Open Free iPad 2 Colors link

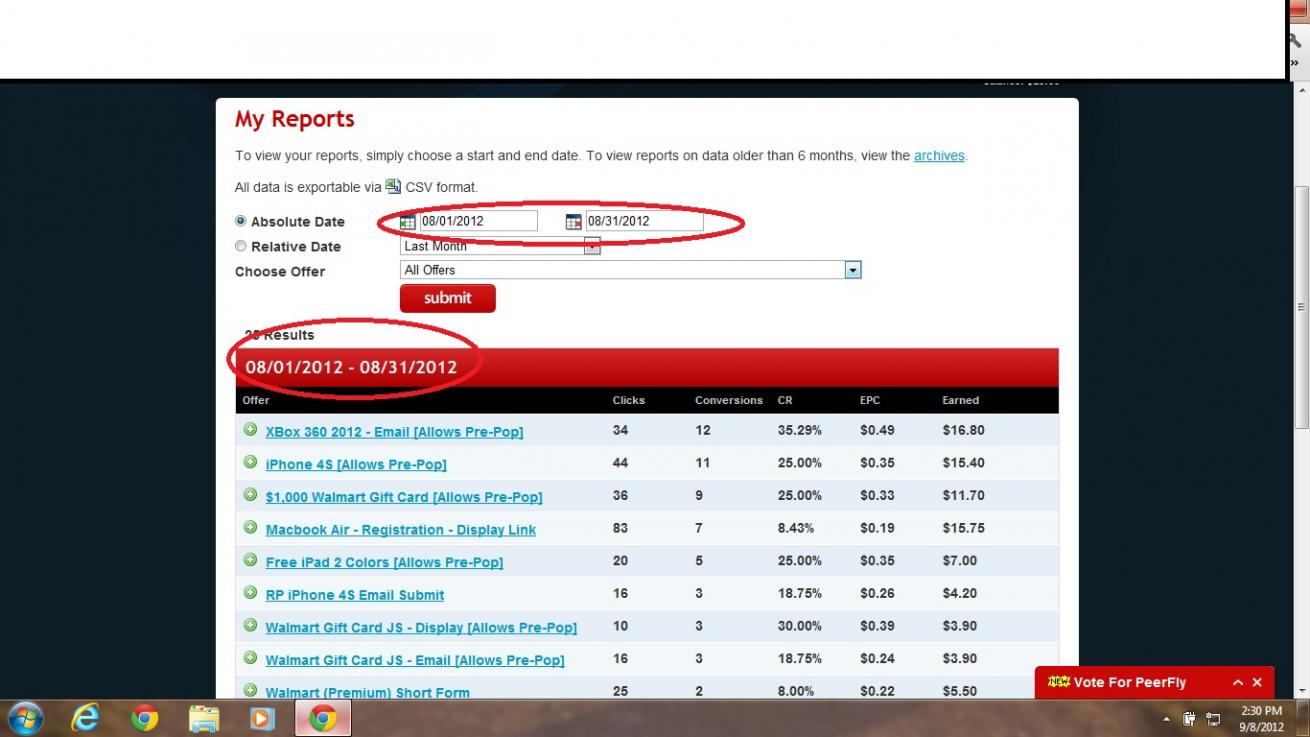click(x=384, y=562)
